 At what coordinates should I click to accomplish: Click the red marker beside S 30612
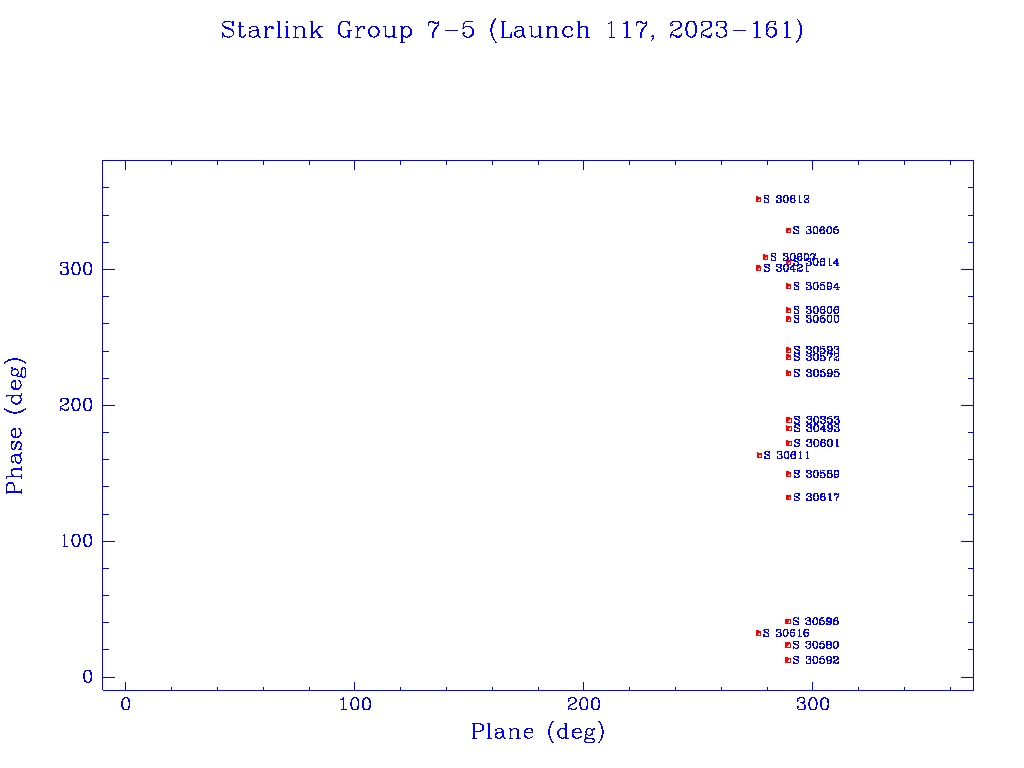(x=758, y=199)
